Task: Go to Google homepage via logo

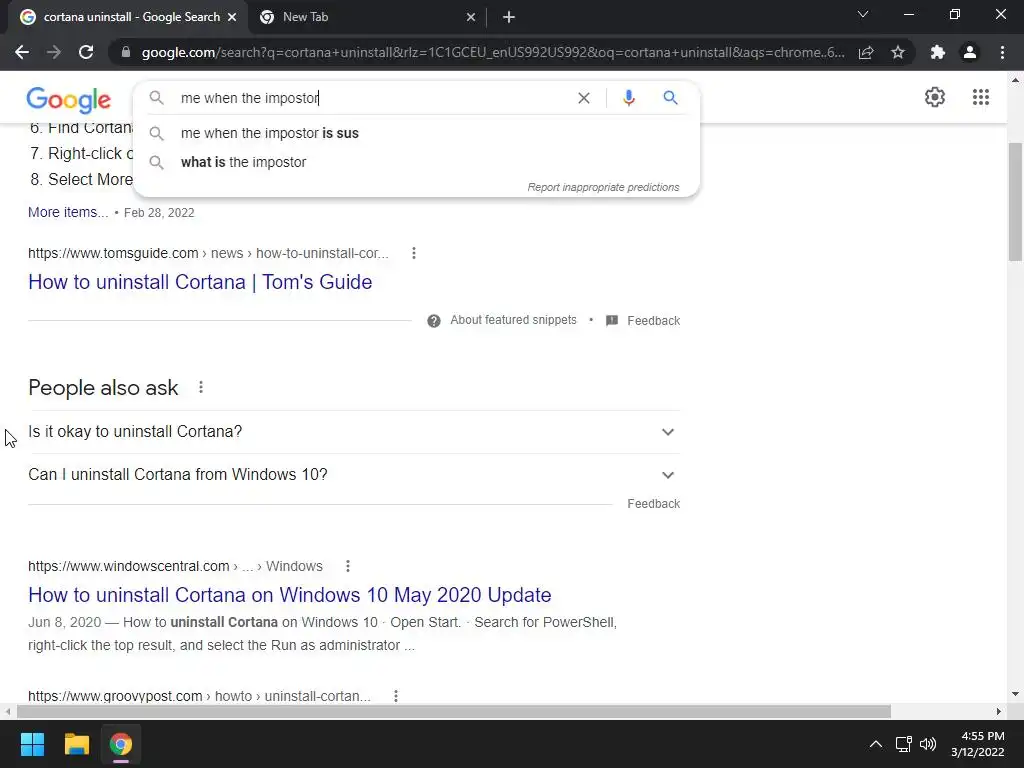Action: [69, 100]
